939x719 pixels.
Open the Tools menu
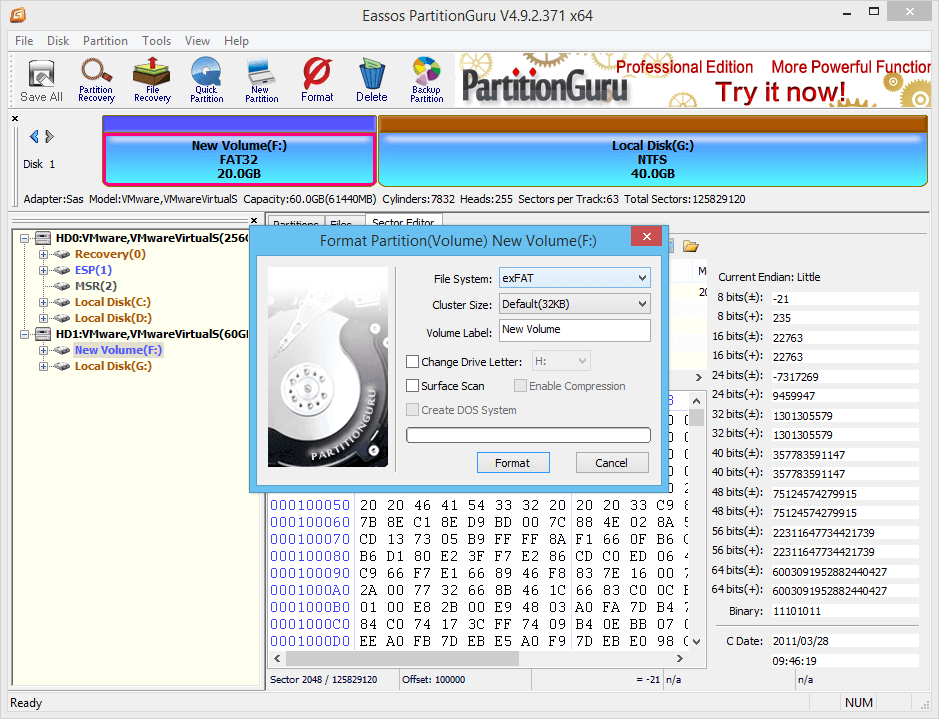point(156,41)
